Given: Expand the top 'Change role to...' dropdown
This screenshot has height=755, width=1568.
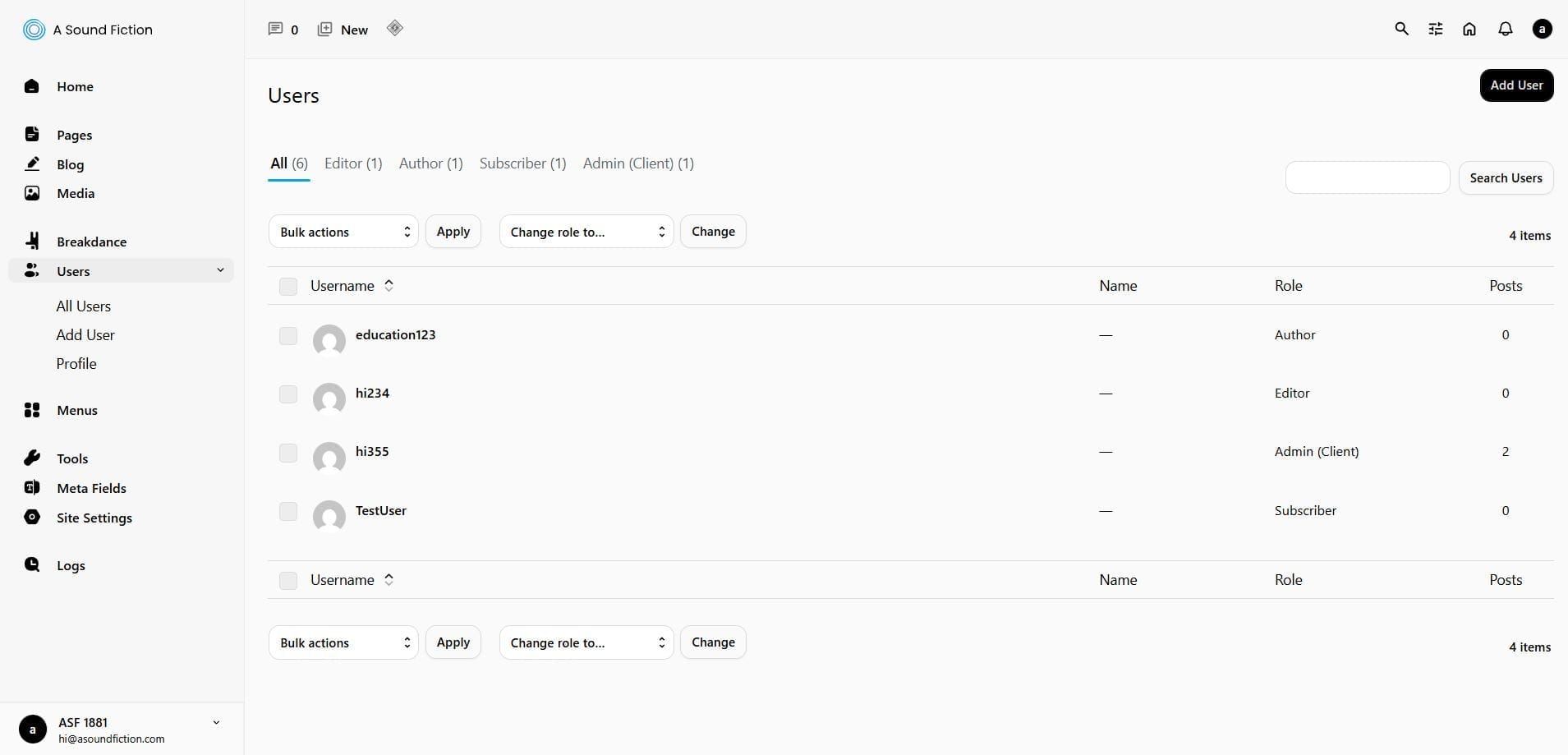Looking at the screenshot, I should (x=586, y=232).
